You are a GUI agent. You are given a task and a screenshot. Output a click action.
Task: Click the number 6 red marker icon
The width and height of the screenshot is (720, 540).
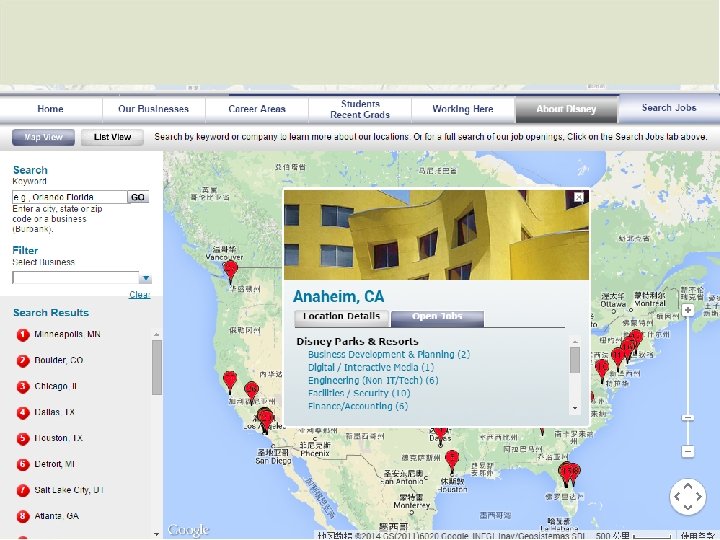[23, 465]
